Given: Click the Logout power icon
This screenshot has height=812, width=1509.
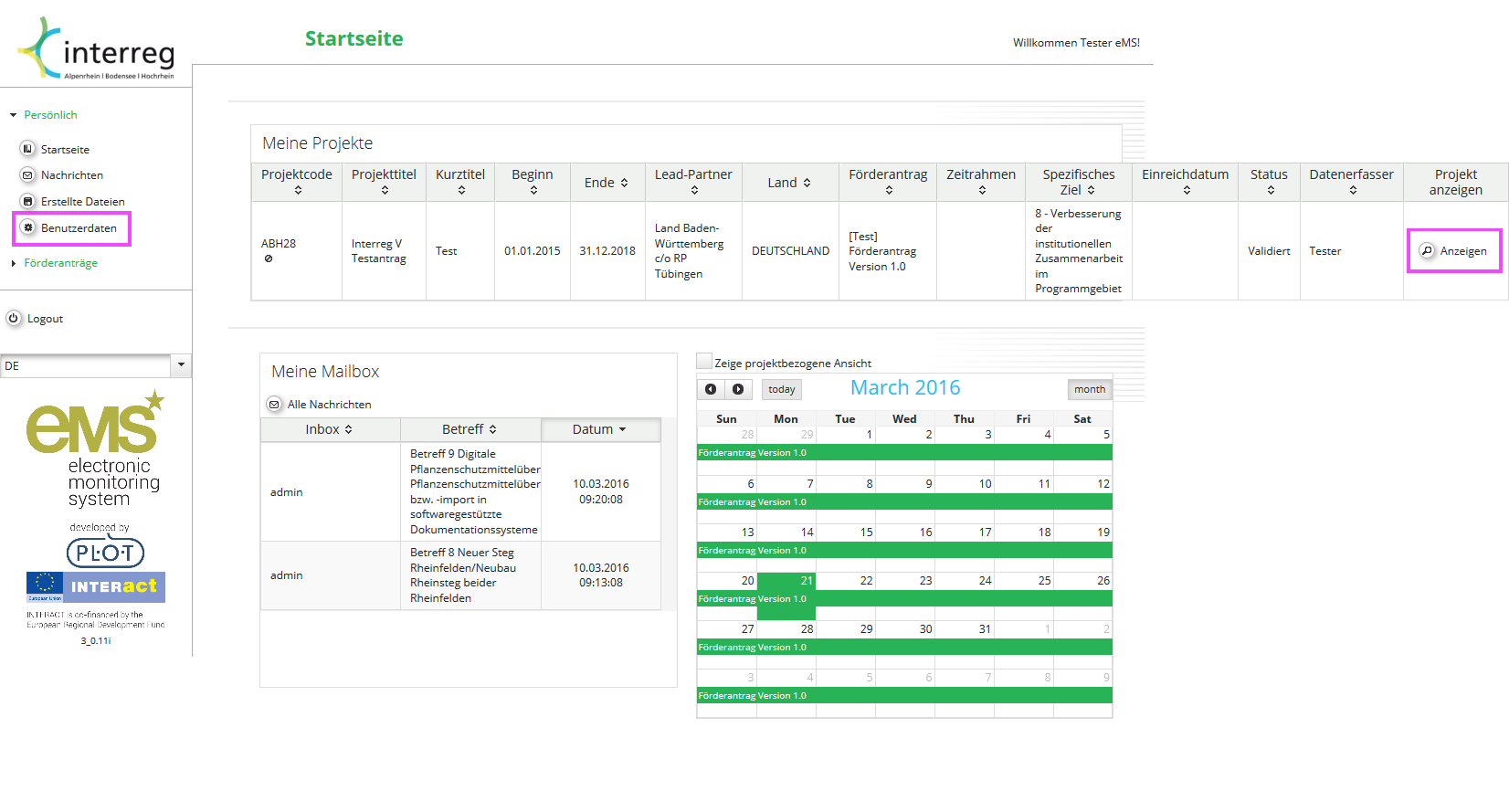Looking at the screenshot, I should [14, 319].
